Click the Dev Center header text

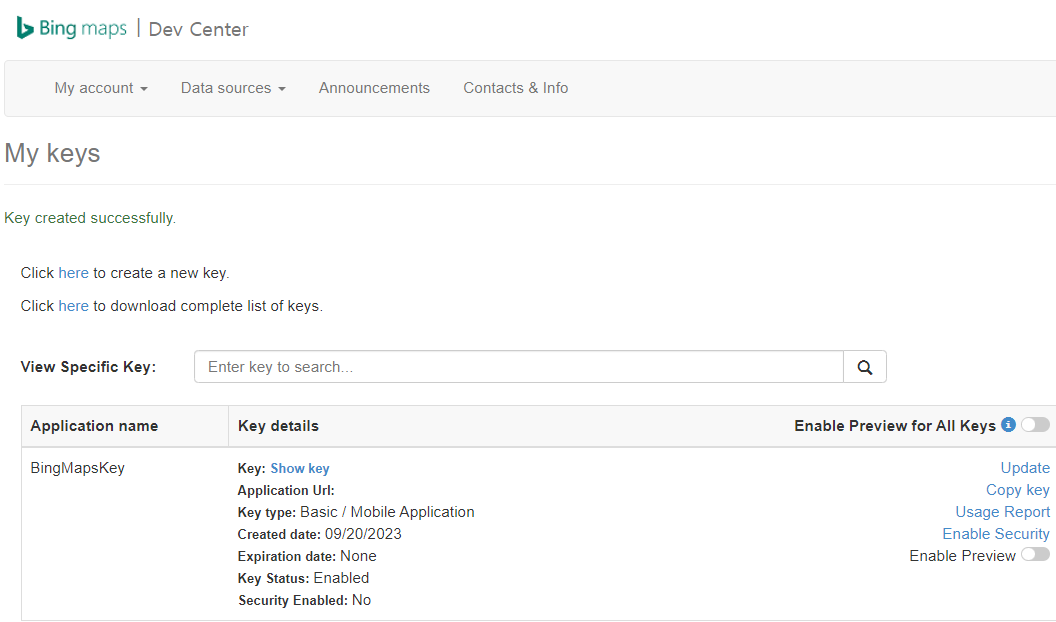pos(199,30)
